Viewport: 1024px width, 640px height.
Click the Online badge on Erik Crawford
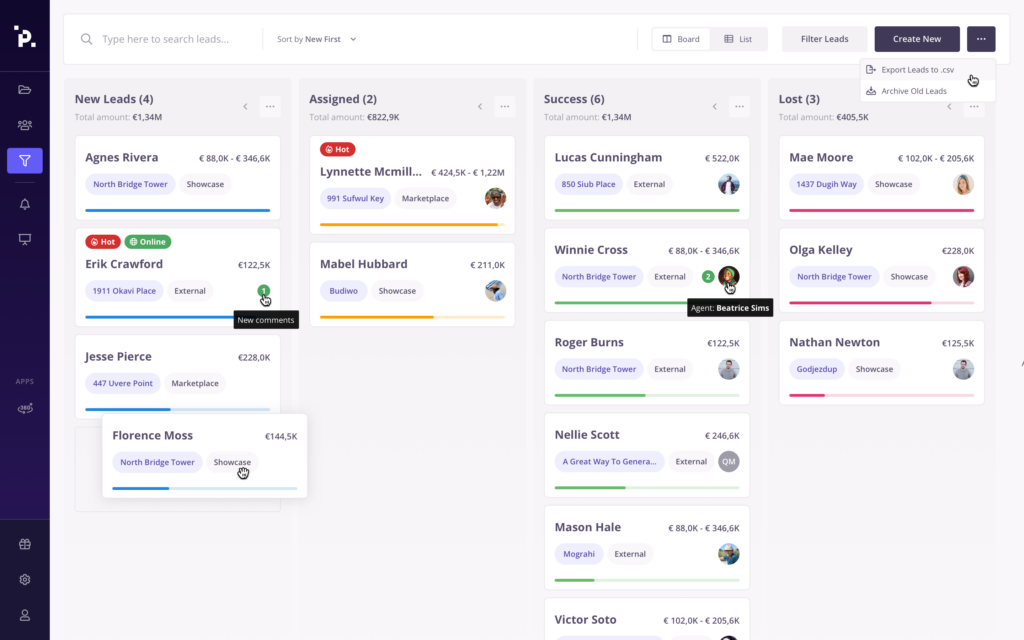pyautogui.click(x=148, y=242)
